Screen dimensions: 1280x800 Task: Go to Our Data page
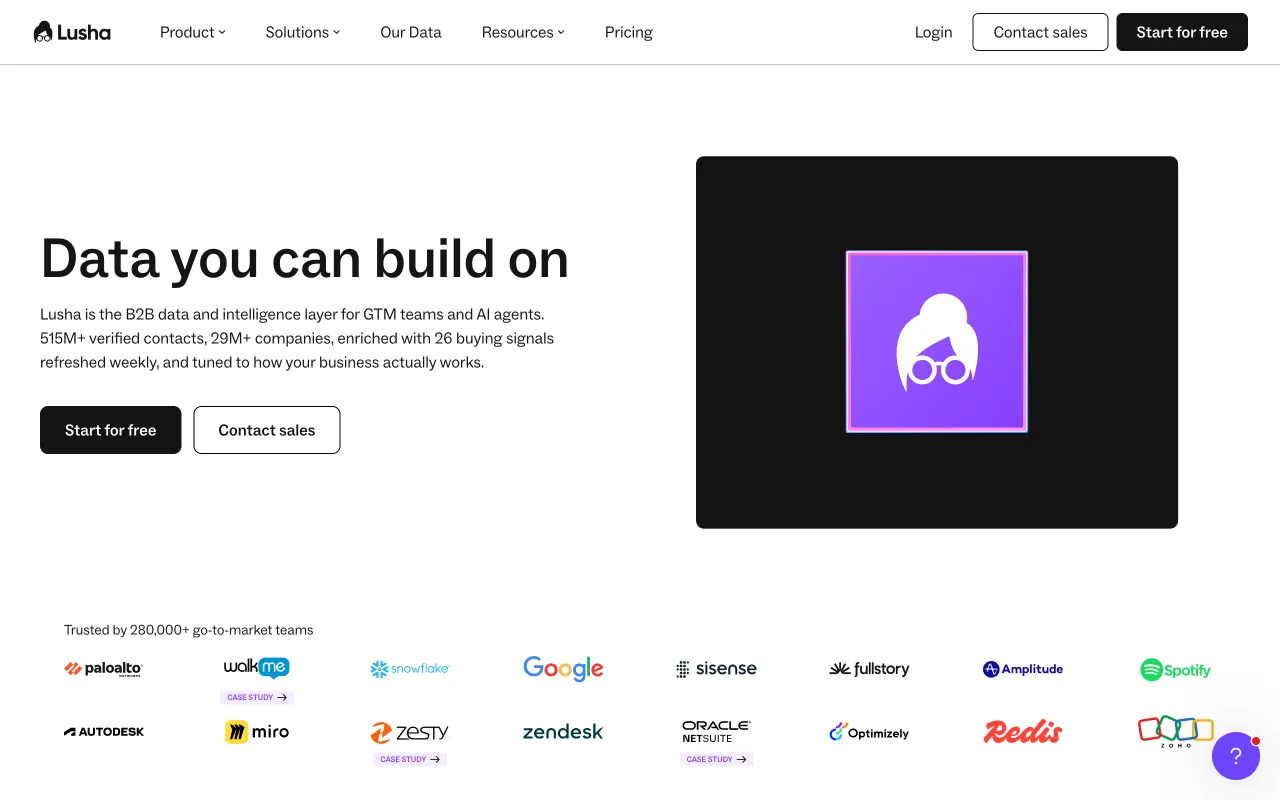click(411, 32)
